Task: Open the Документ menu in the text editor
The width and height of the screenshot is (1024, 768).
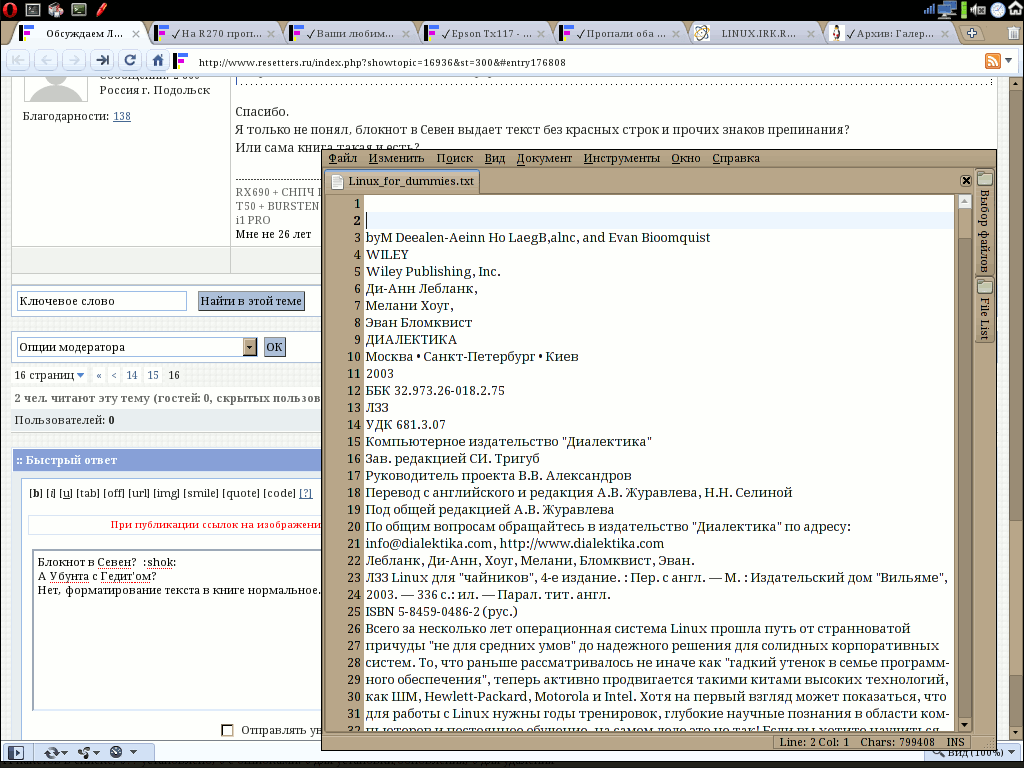Action: 544,158
